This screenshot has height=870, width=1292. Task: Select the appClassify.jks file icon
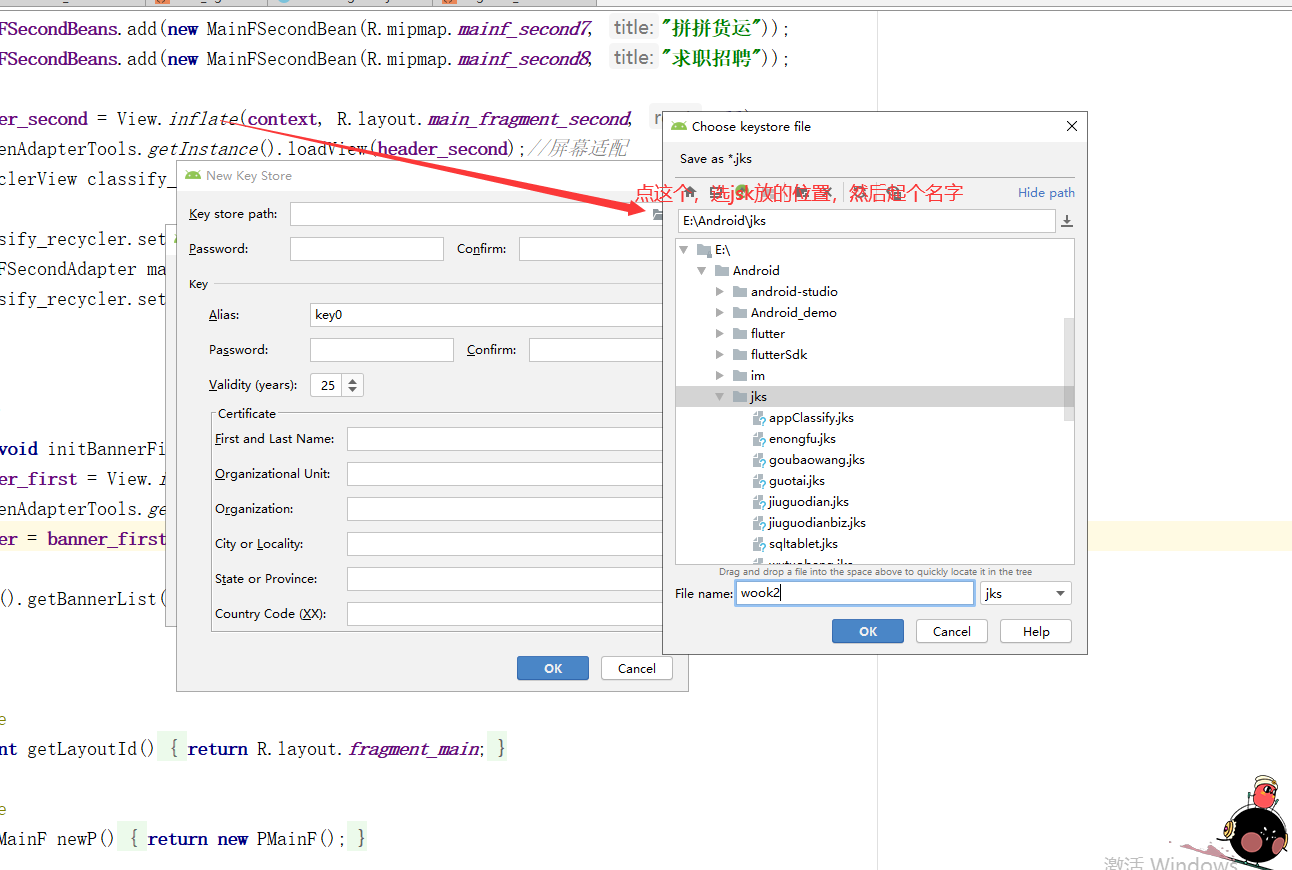tap(759, 418)
